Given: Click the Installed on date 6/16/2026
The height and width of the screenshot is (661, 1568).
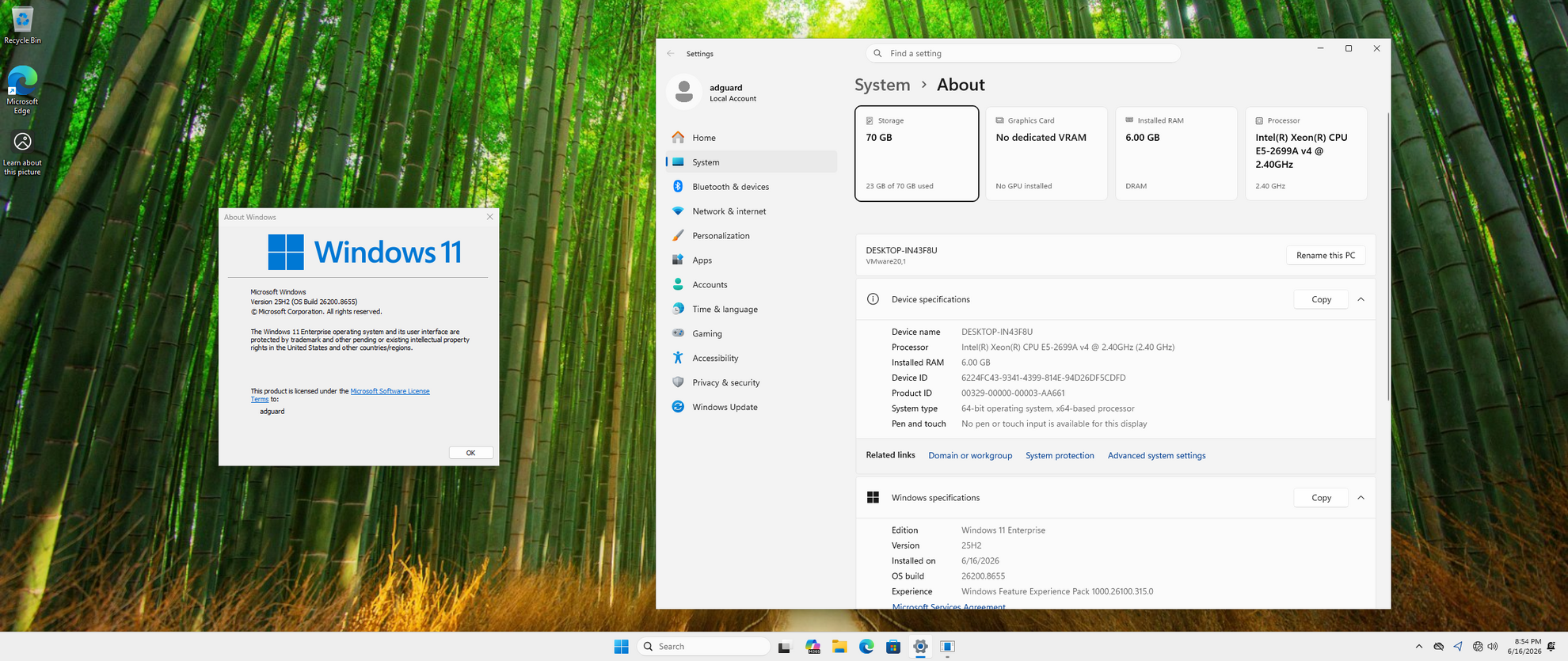Looking at the screenshot, I should [980, 561].
